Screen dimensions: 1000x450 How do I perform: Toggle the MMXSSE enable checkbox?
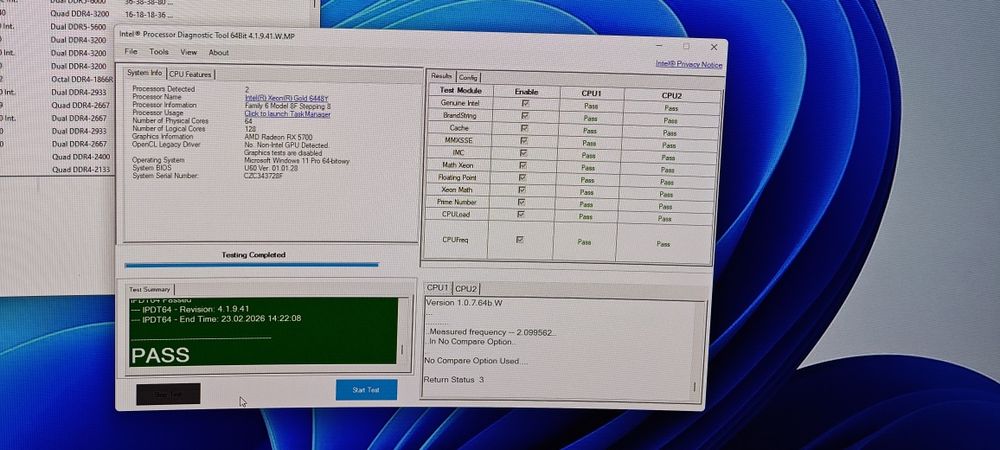(x=525, y=140)
